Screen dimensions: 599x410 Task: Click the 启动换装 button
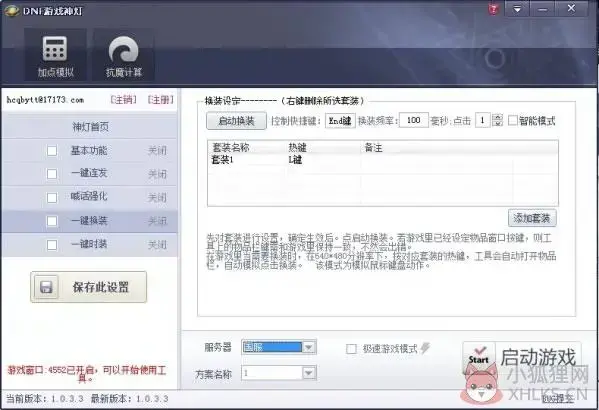click(236, 121)
